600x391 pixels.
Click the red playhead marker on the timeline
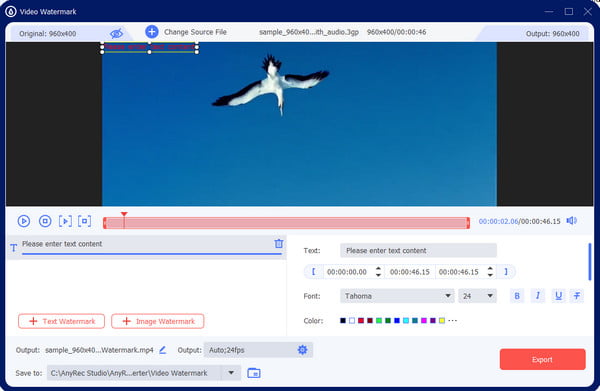click(124, 215)
